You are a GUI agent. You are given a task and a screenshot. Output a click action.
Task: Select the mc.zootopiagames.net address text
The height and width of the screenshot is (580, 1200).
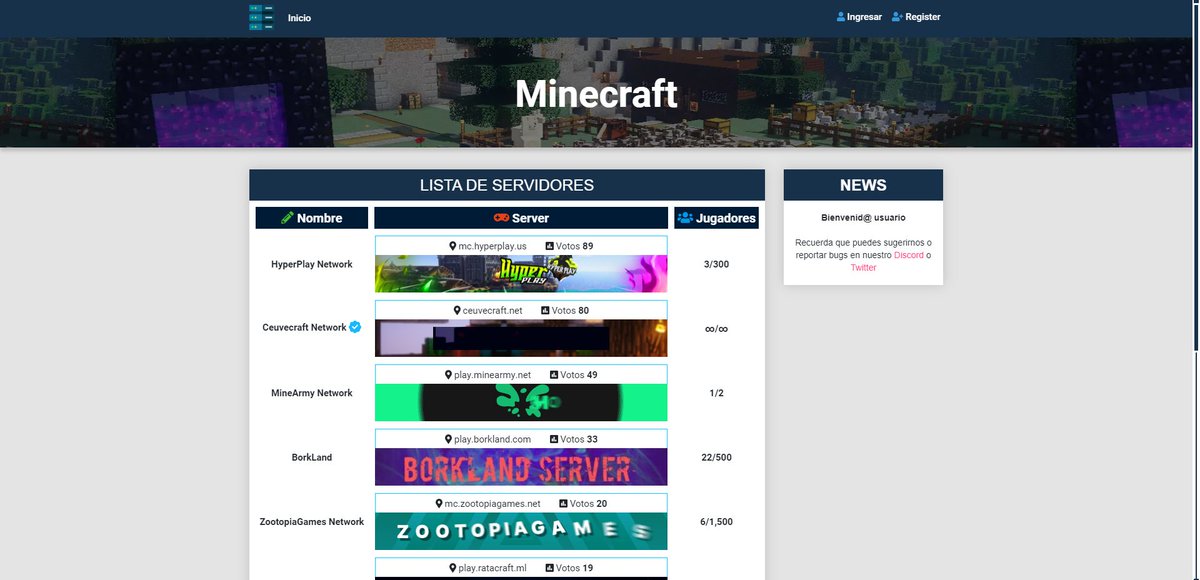(x=493, y=504)
